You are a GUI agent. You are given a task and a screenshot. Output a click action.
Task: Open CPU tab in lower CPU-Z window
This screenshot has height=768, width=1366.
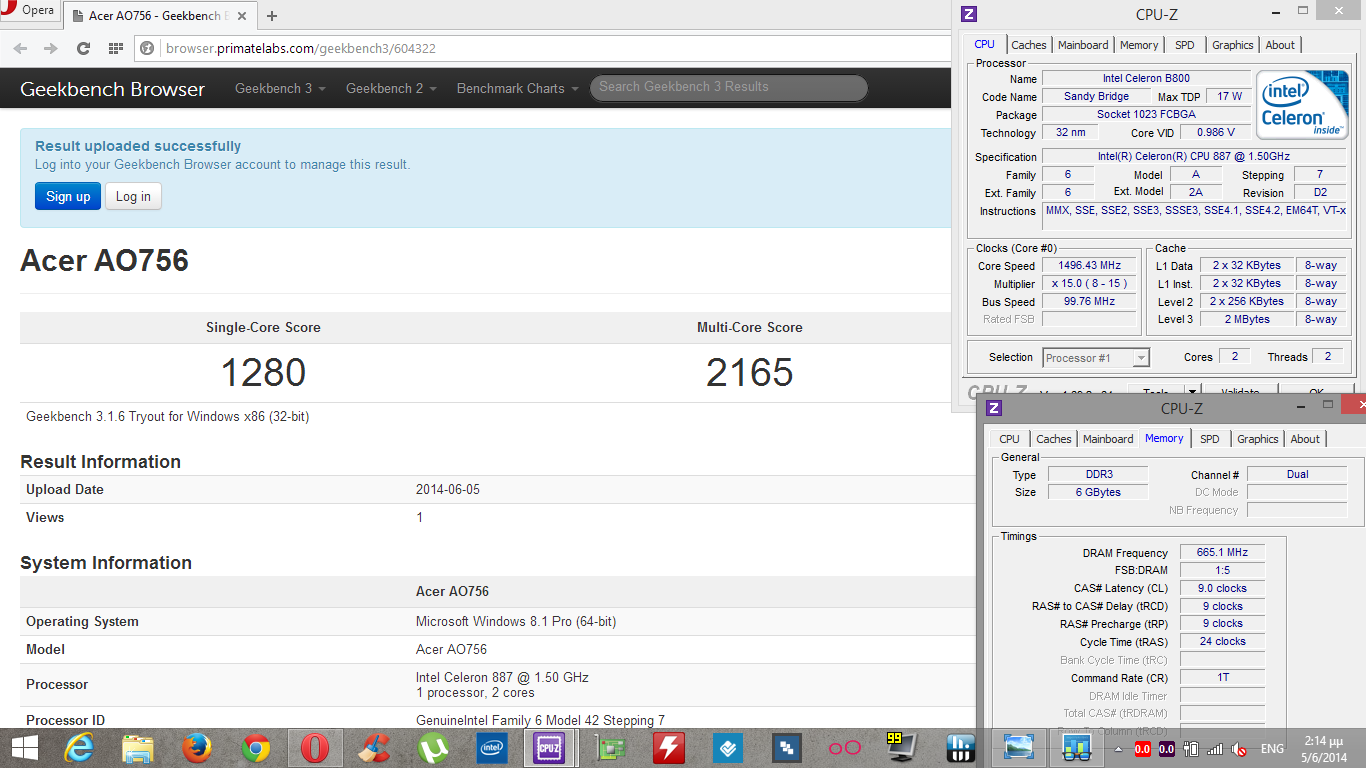tap(1010, 439)
